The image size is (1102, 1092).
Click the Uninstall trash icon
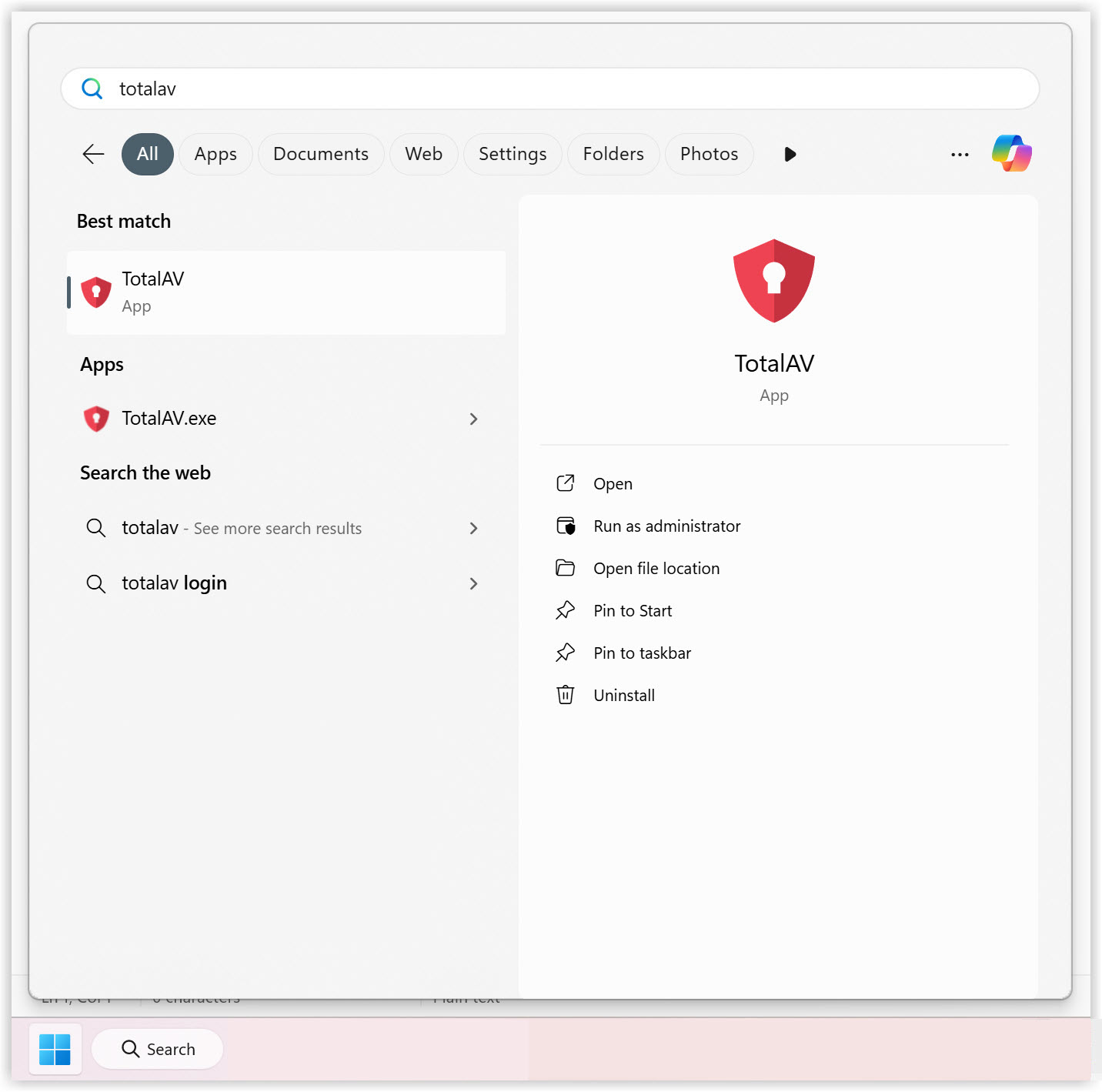click(x=565, y=695)
